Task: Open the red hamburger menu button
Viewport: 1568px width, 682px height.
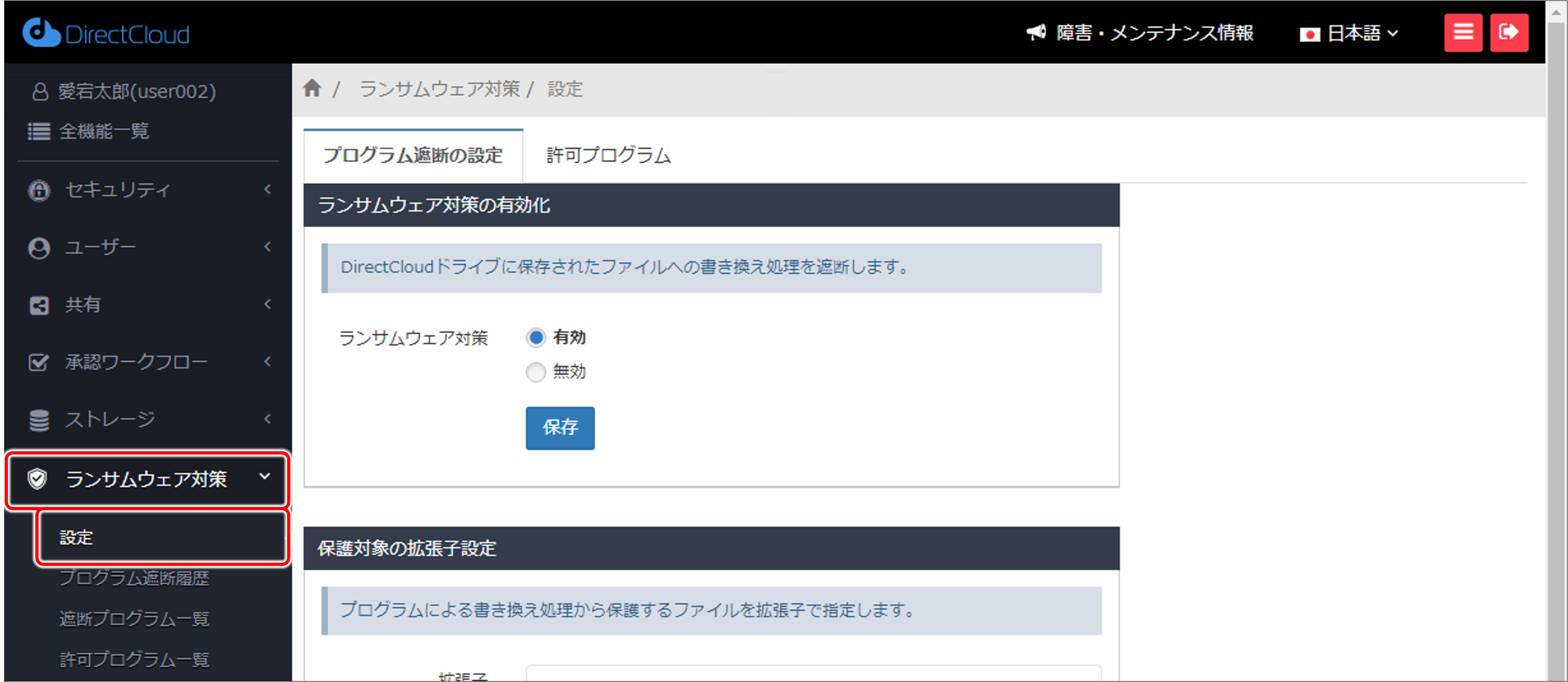Action: (x=1463, y=32)
